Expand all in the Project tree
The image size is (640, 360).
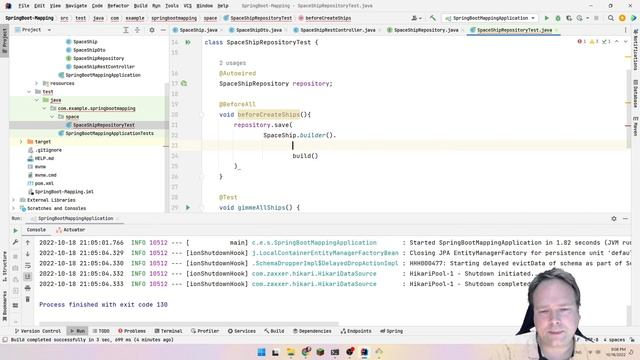tap(126, 30)
